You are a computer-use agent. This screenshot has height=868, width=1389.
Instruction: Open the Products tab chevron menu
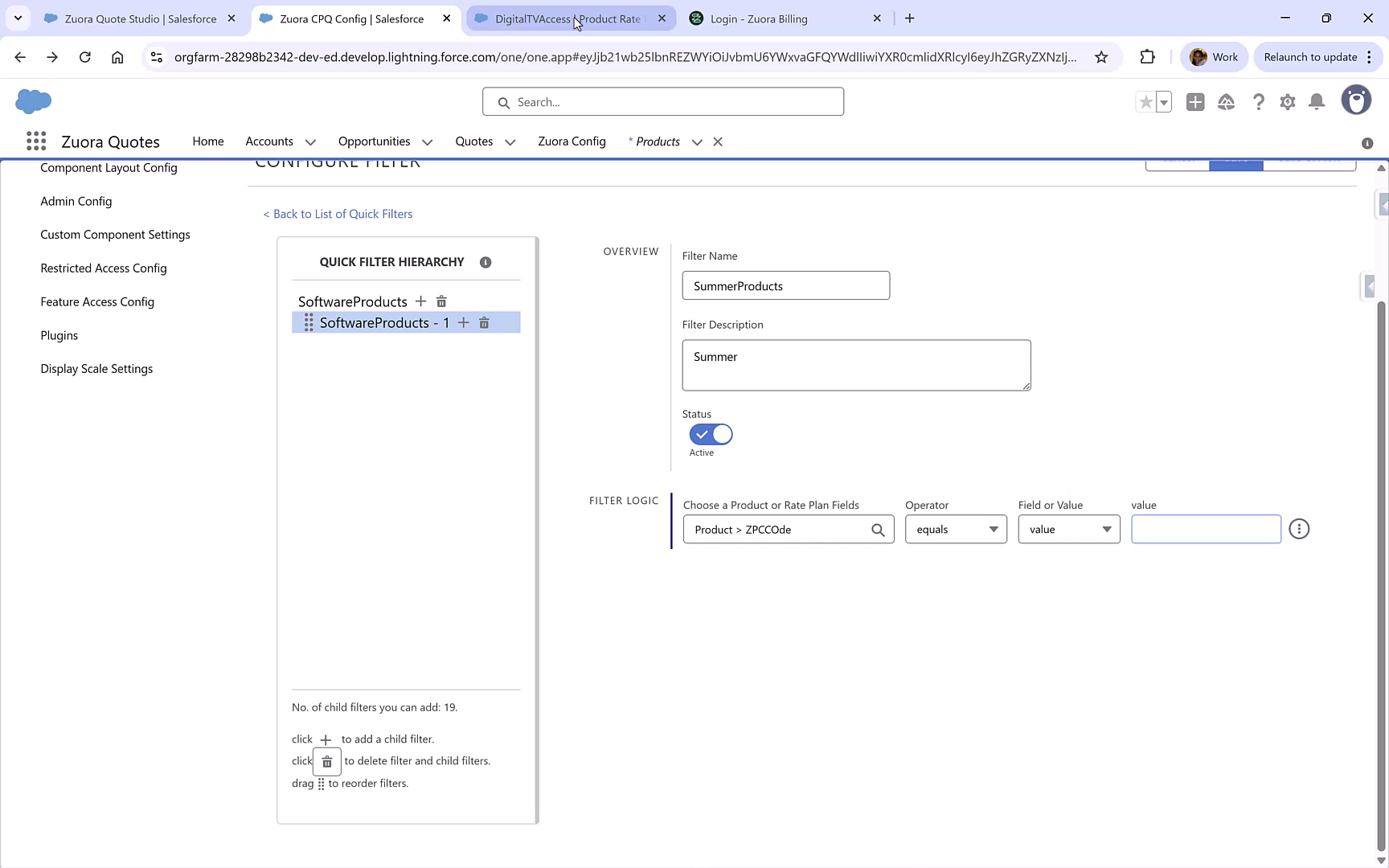pyautogui.click(x=697, y=141)
